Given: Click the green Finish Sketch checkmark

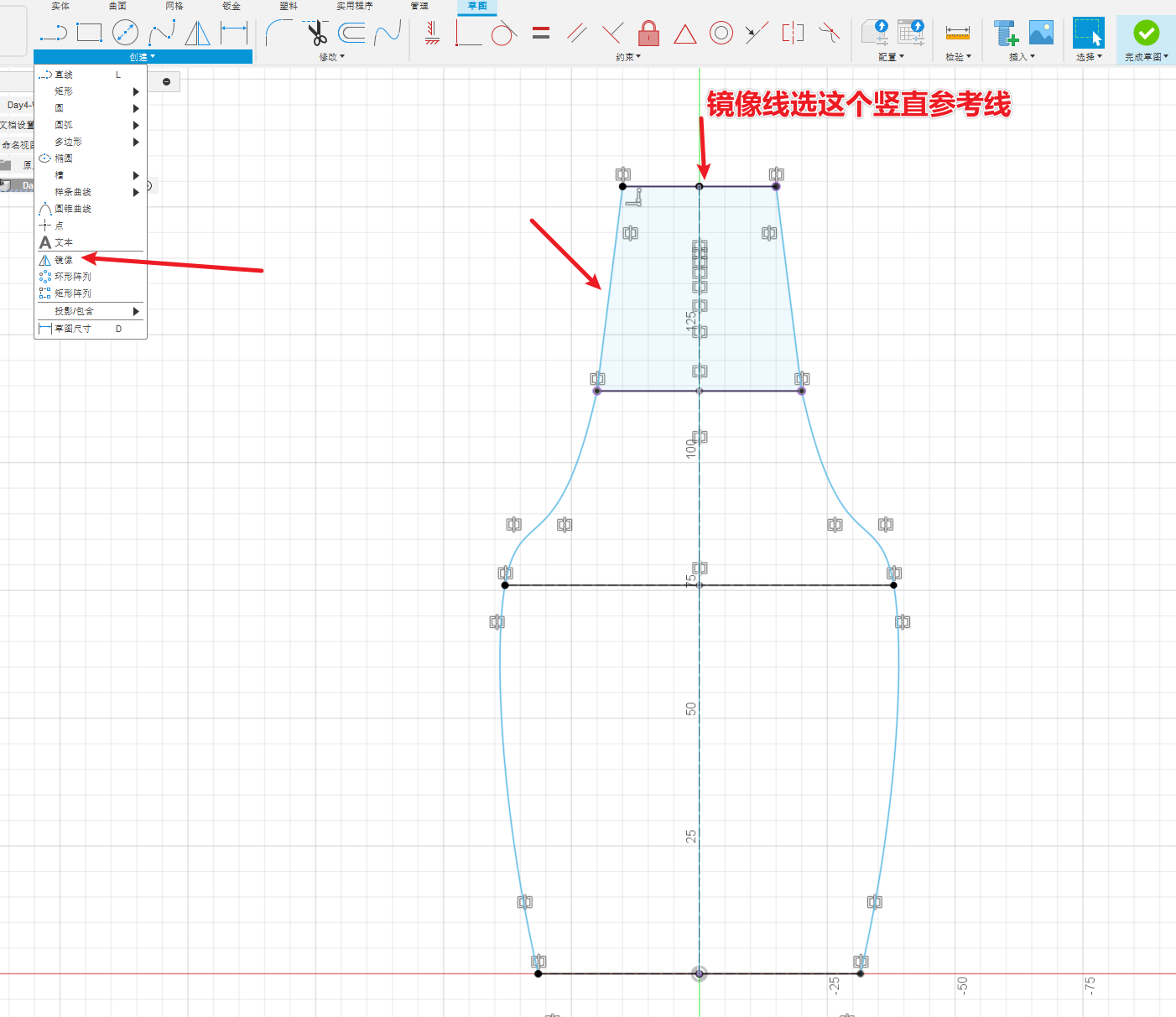Looking at the screenshot, I should coord(1146,34).
